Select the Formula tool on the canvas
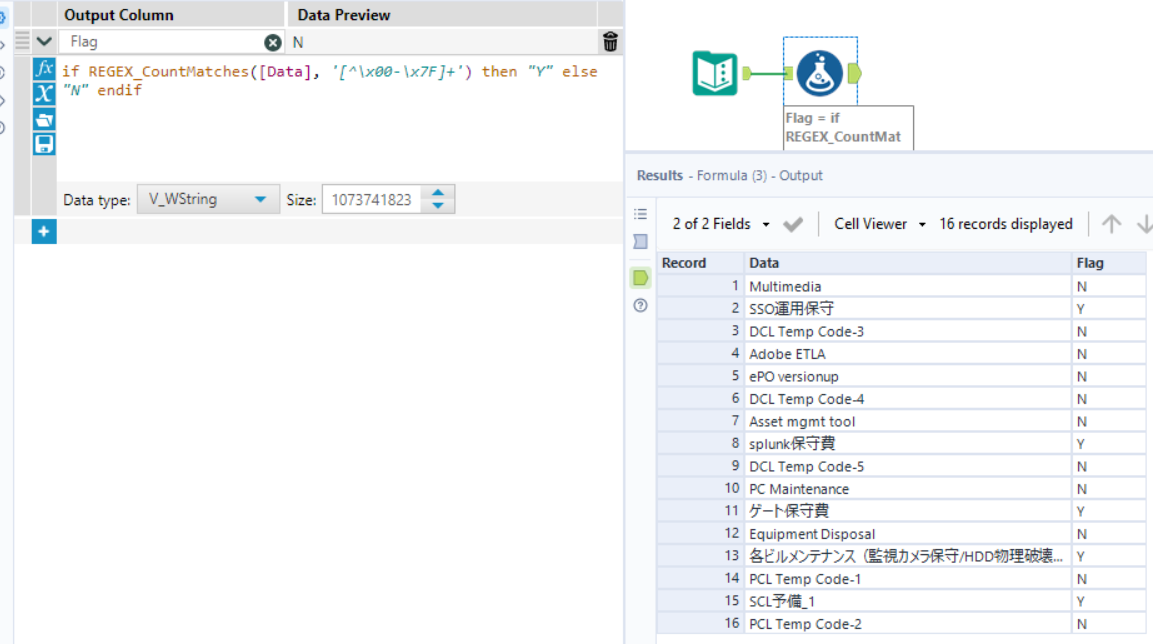The image size is (1153, 644). click(x=820, y=75)
